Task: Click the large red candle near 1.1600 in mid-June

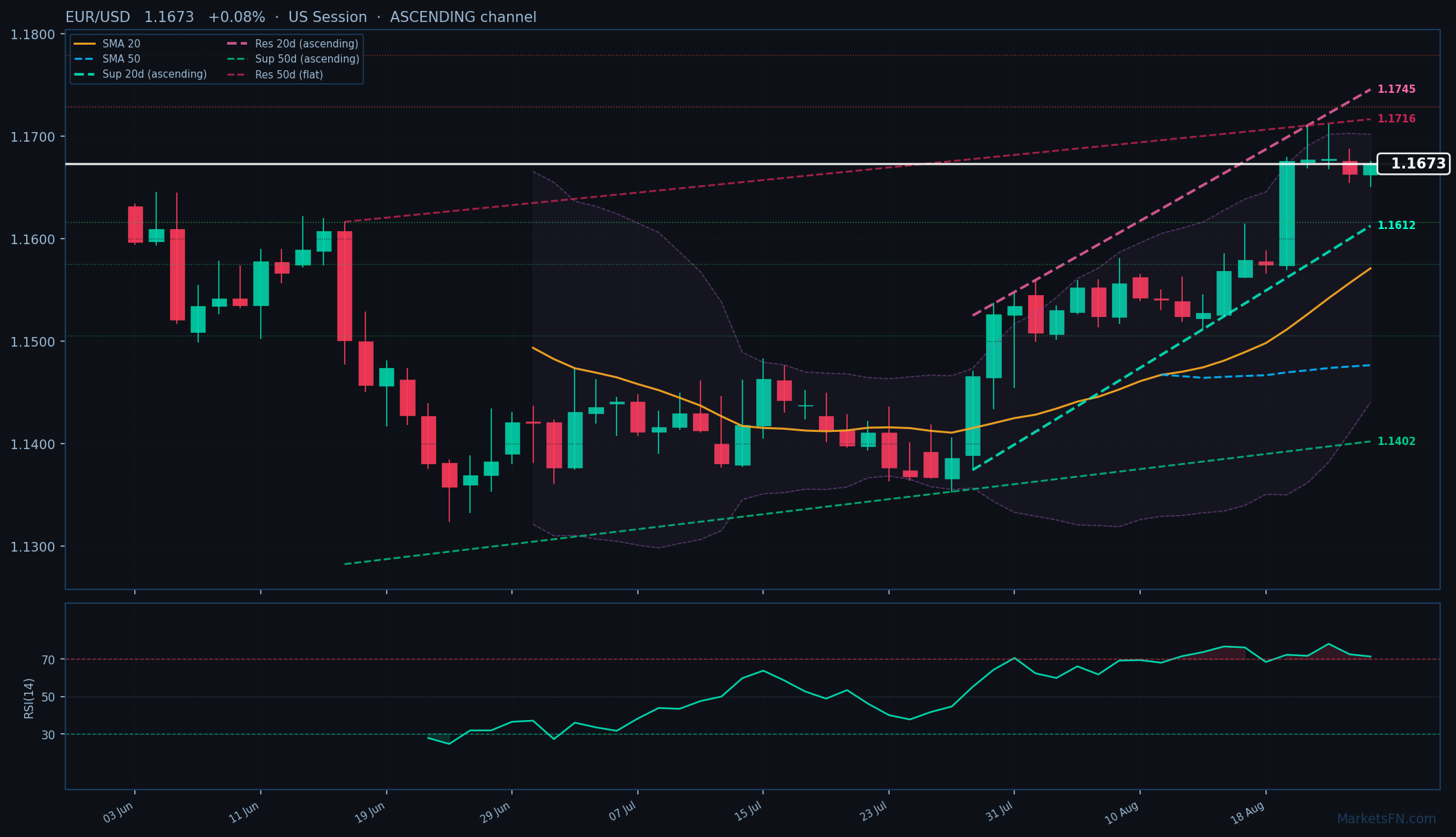Action: click(345, 285)
